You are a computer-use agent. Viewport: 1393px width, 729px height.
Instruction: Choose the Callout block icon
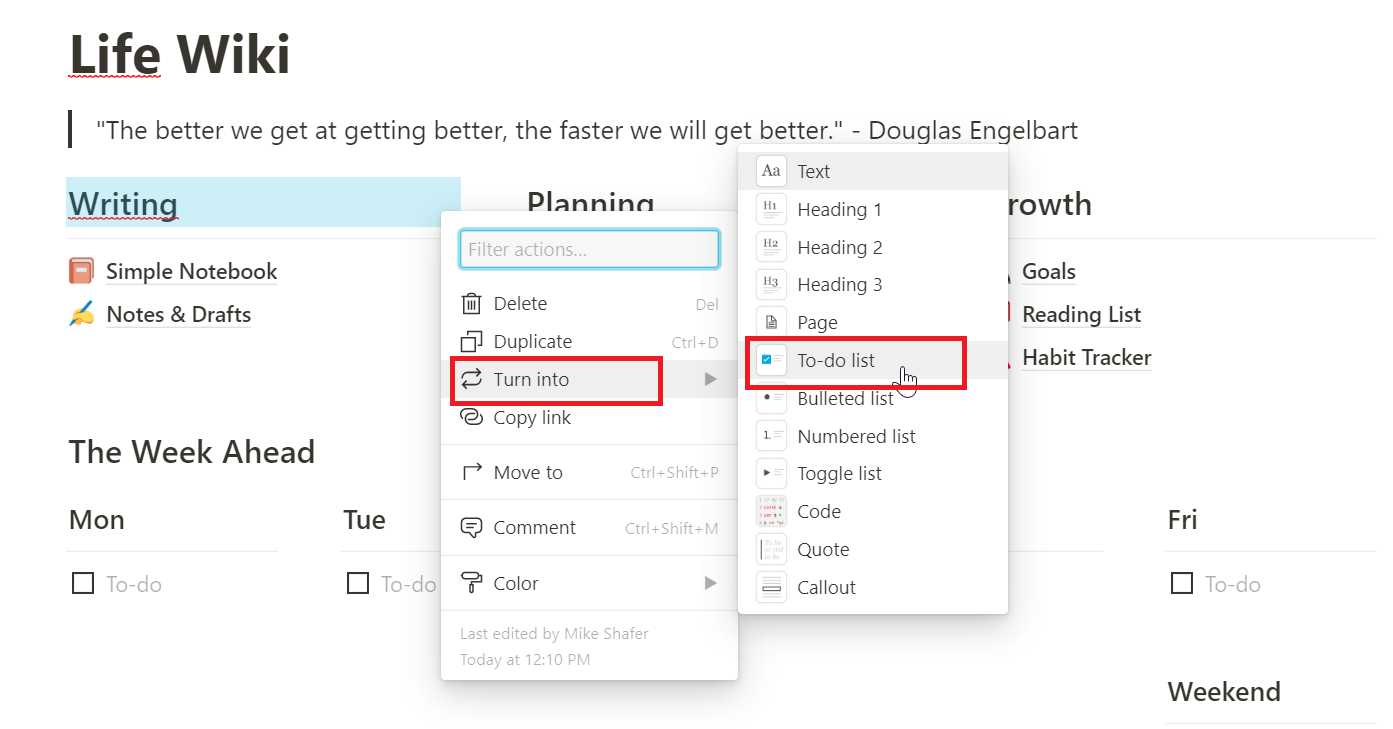click(x=771, y=588)
